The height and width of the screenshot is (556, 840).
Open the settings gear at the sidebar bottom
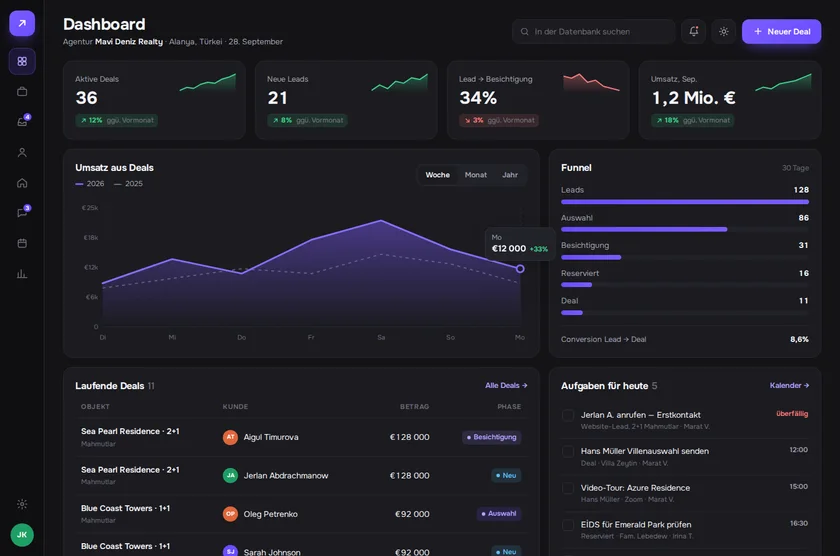[22, 504]
